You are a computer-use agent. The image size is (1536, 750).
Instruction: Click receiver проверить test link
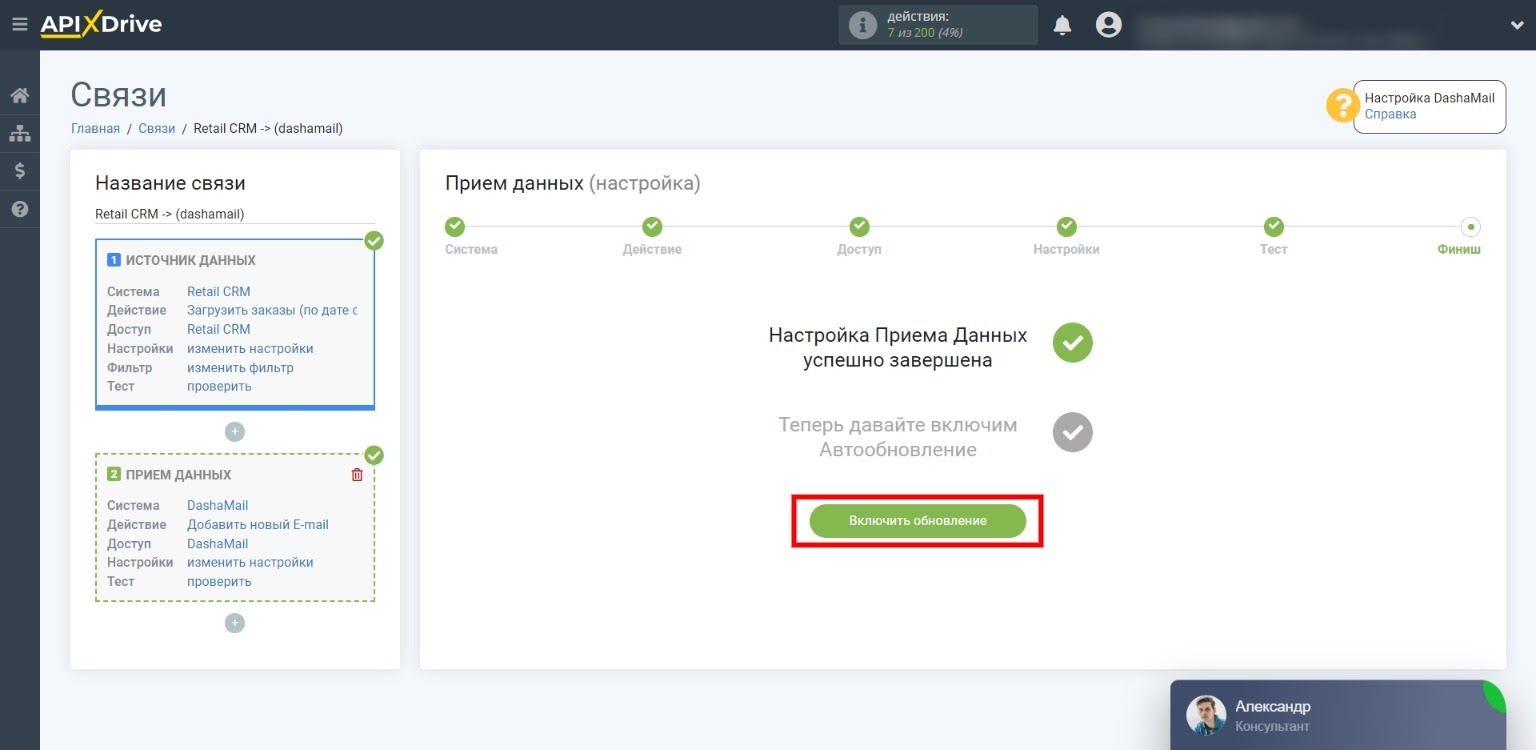[219, 581]
